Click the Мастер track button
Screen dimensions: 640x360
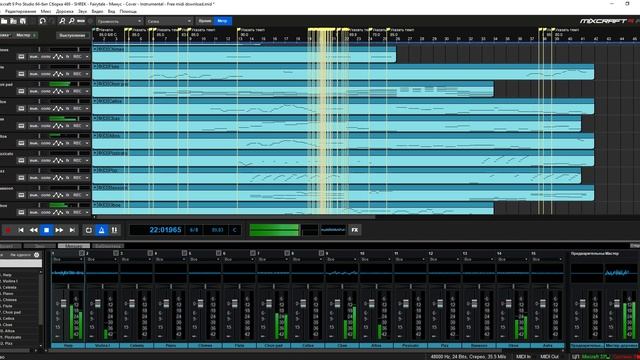click(x=25, y=36)
